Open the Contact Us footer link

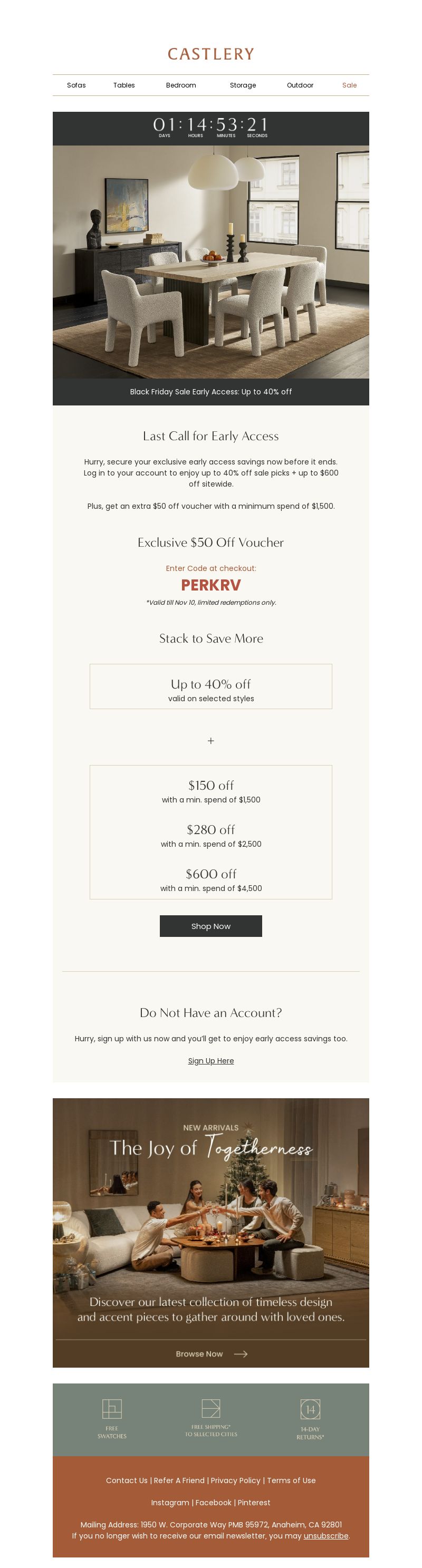point(127,1480)
